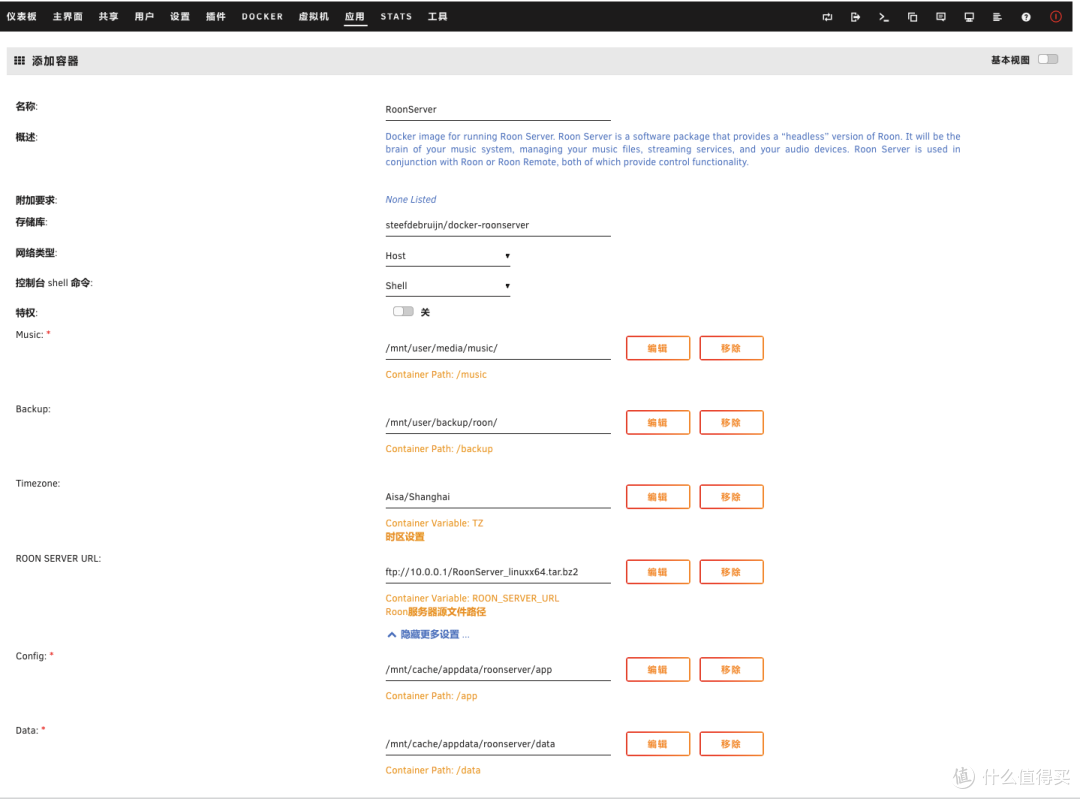Go to the 仪表板 dashboard tab
The height and width of the screenshot is (799, 1080).
[x=21, y=17]
